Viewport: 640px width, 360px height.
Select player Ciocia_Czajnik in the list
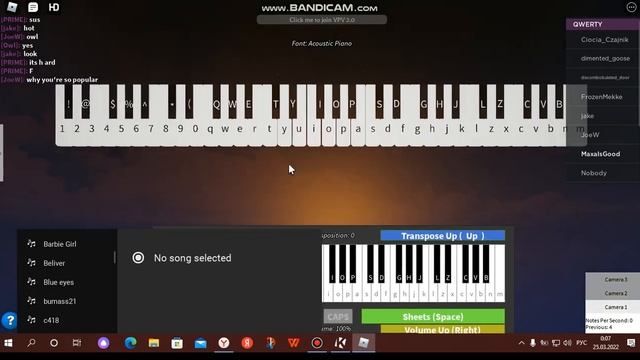603,40
